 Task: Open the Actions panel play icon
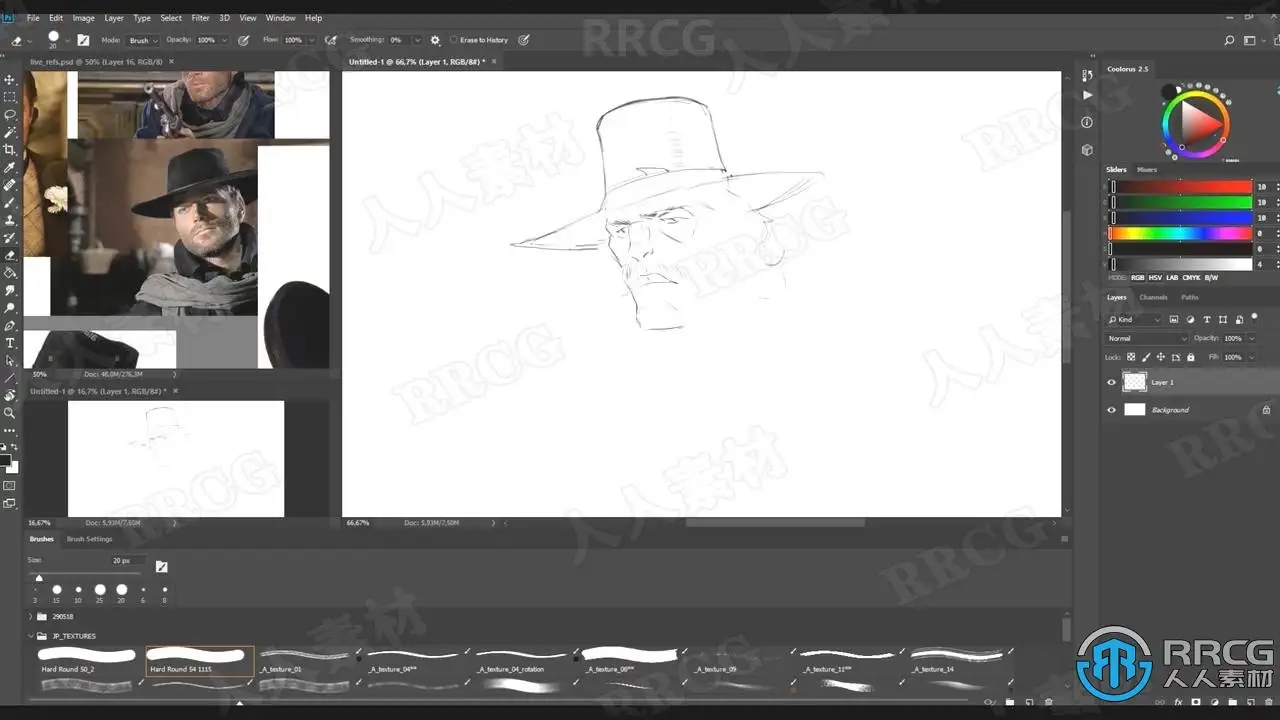[1088, 96]
